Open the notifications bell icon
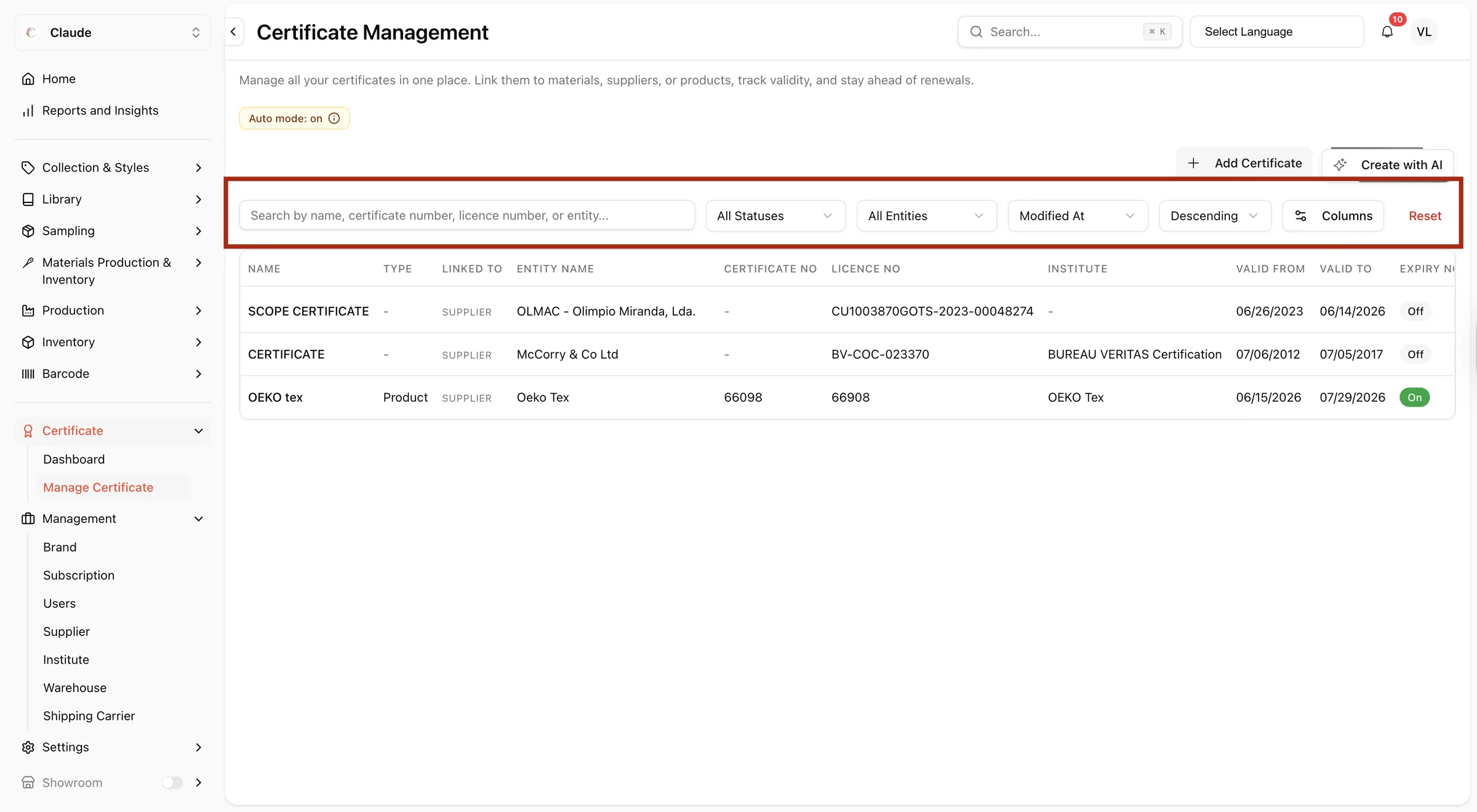The width and height of the screenshot is (1477, 812). 1387,32
